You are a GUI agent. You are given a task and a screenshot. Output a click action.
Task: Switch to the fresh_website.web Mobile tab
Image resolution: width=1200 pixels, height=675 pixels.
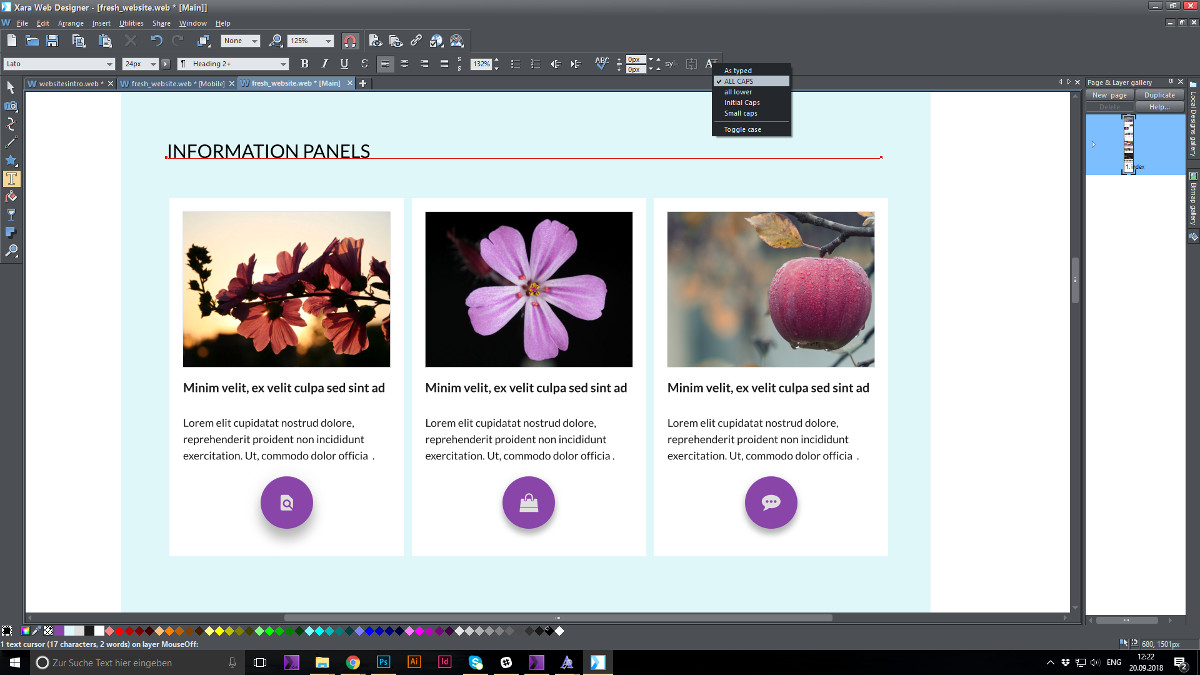(x=170, y=84)
